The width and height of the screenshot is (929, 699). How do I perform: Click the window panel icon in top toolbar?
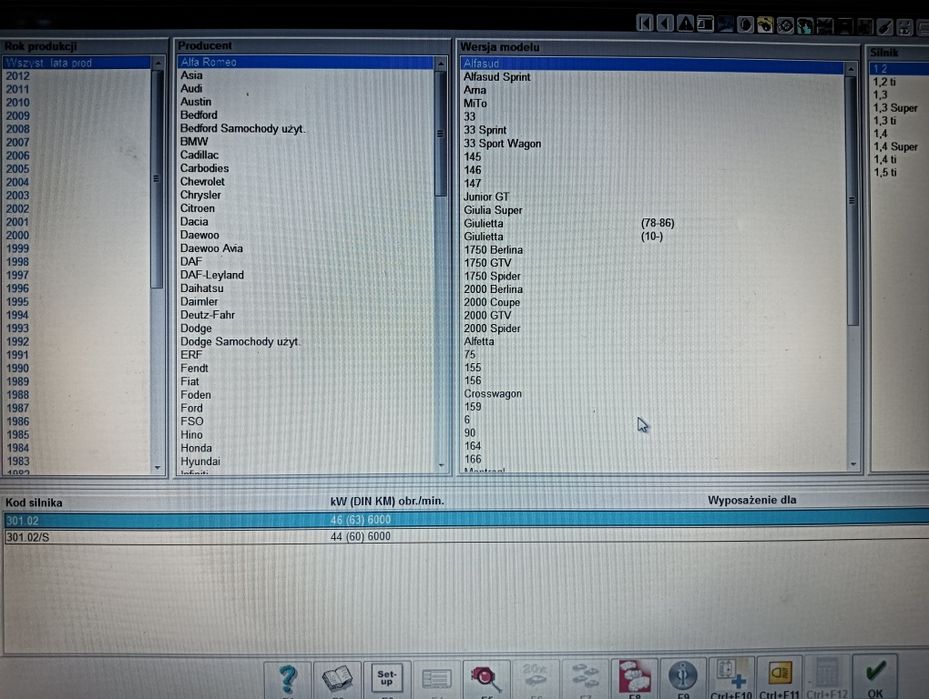click(x=705, y=24)
